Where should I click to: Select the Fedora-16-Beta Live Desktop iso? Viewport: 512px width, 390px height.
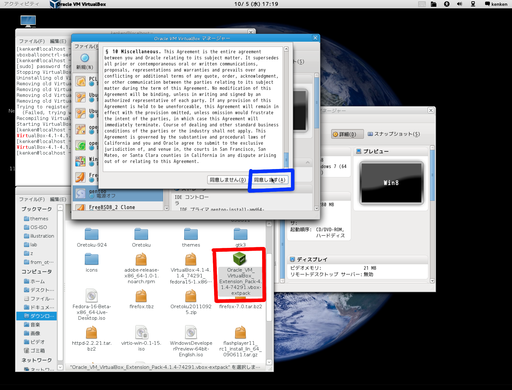[x=92, y=305]
